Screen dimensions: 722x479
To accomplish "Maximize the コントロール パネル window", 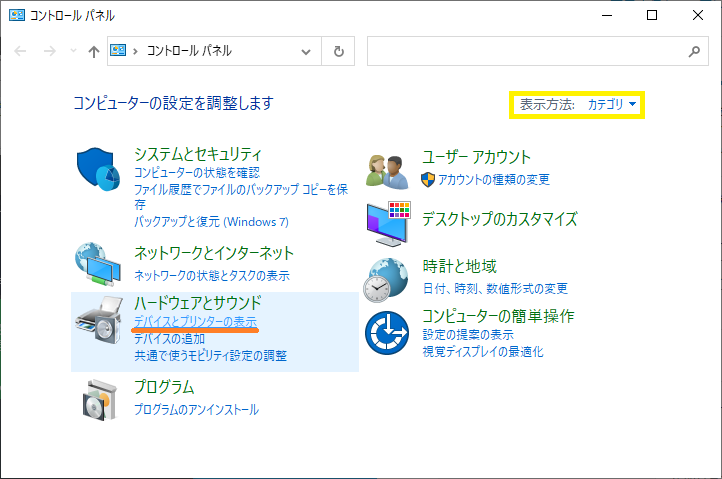I will coord(652,15).
